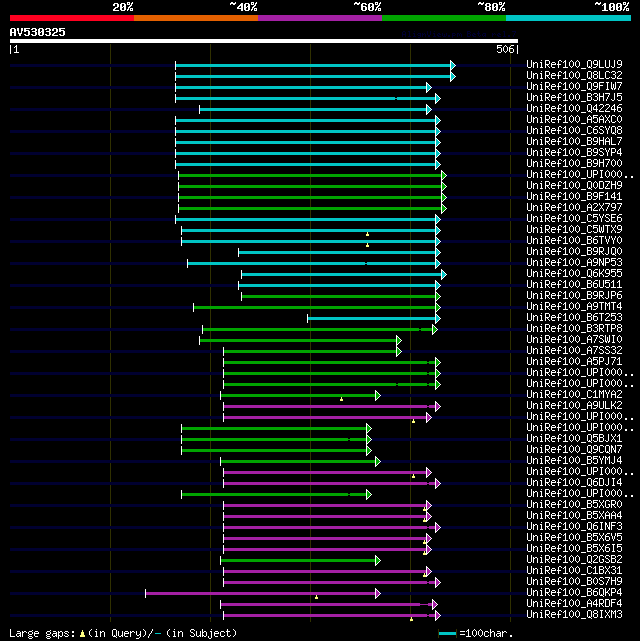Click the purple alignment bar for C1BX31
This screenshot has height=641, width=640.
[x=325, y=571]
